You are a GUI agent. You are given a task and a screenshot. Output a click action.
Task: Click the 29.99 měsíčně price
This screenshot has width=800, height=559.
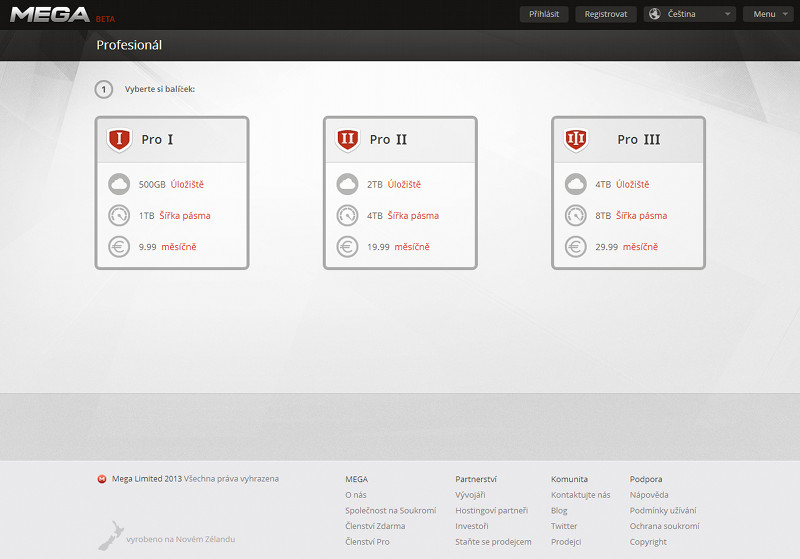[x=627, y=247]
